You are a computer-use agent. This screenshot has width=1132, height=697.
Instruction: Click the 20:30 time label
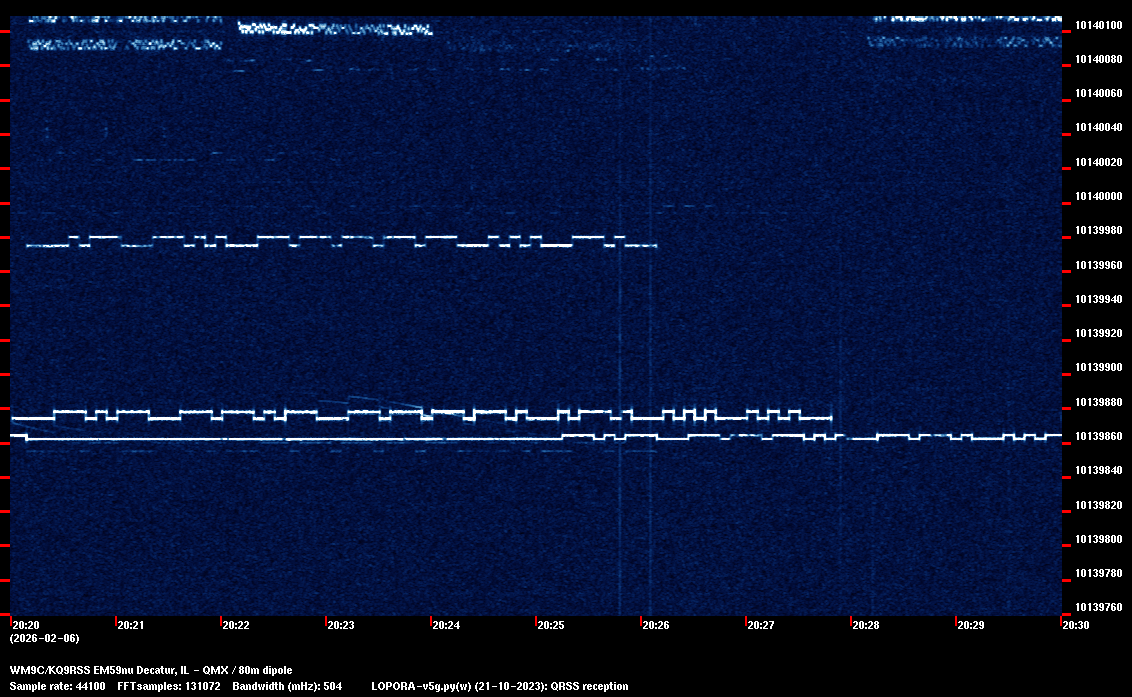click(1076, 625)
